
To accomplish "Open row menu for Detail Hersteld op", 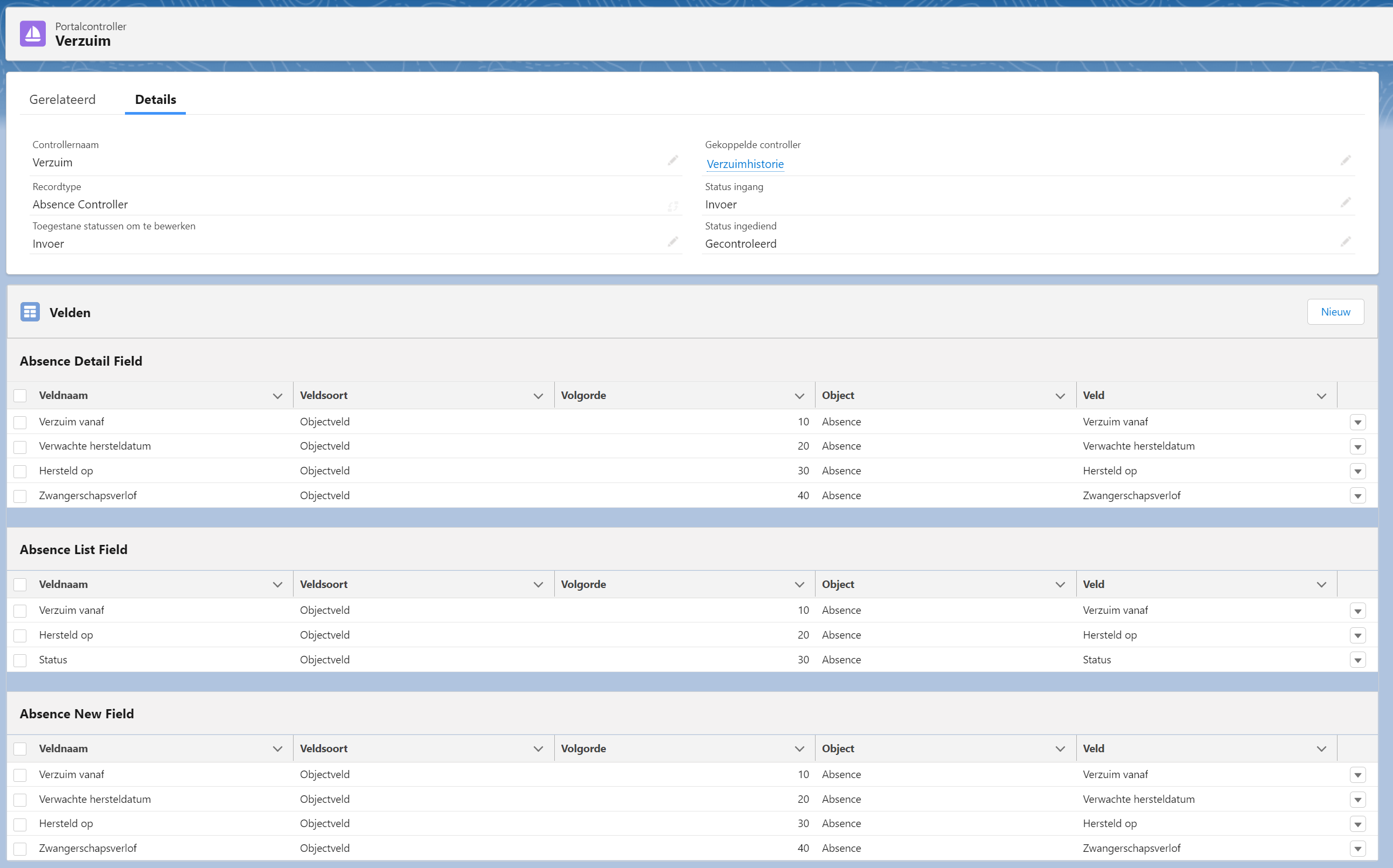I will tap(1357, 471).
